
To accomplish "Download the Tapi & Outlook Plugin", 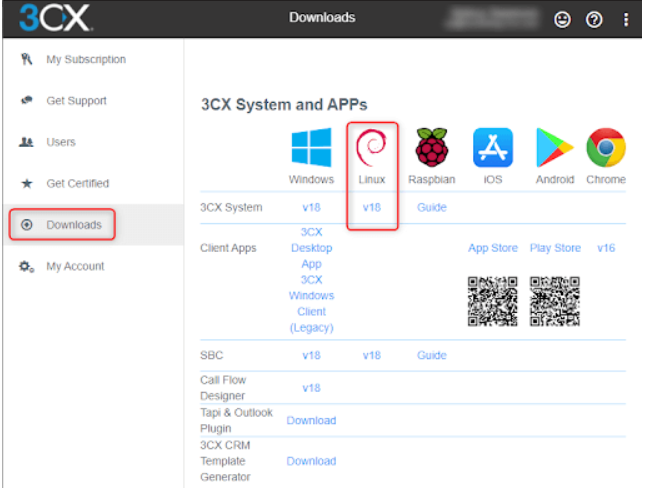I will pos(311,420).
